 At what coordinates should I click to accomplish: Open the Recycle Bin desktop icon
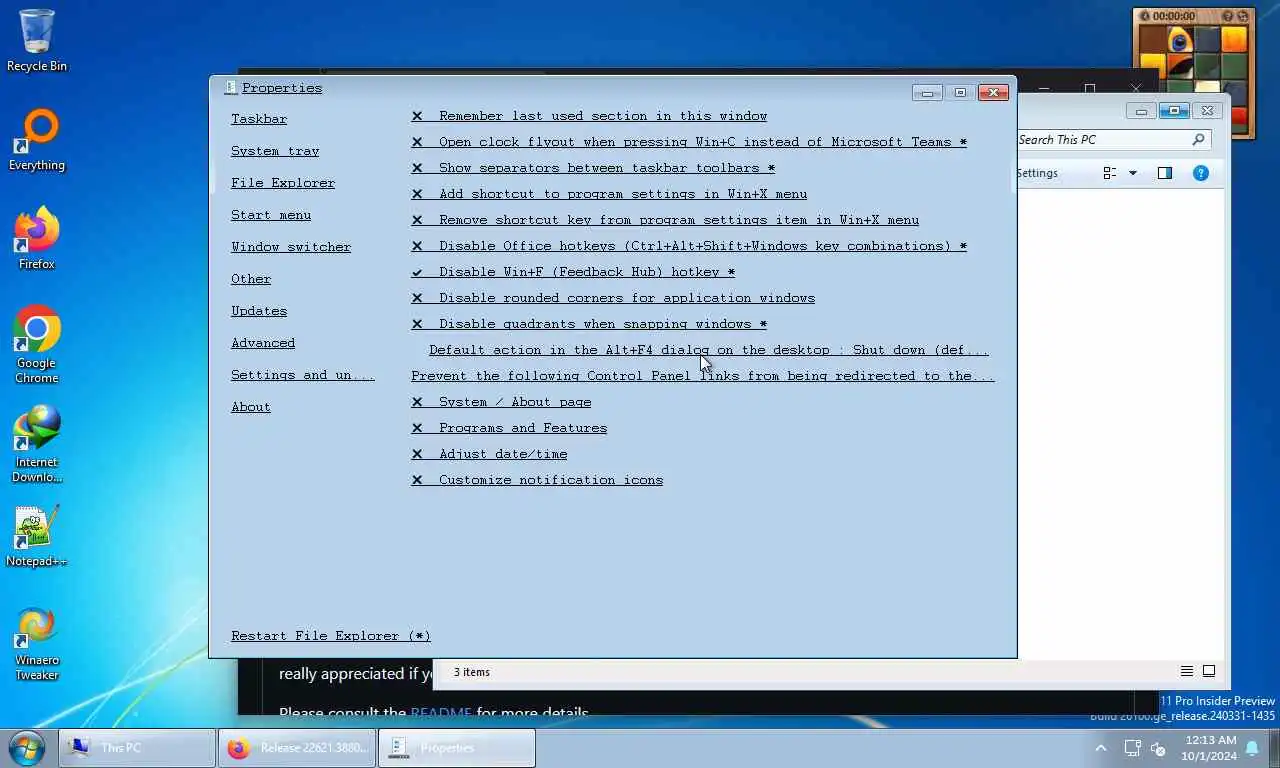pyautogui.click(x=37, y=41)
